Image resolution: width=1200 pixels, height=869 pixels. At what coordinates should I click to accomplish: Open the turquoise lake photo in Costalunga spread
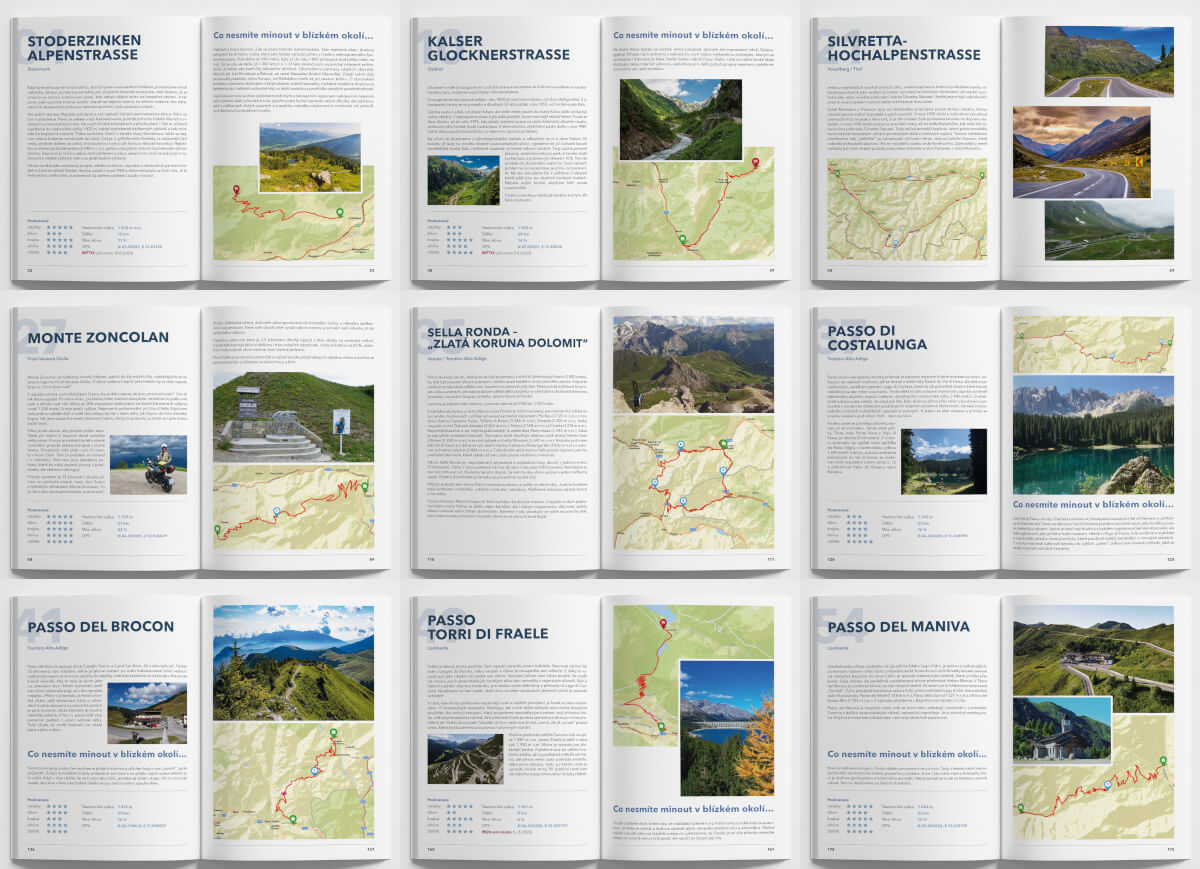(1093, 434)
